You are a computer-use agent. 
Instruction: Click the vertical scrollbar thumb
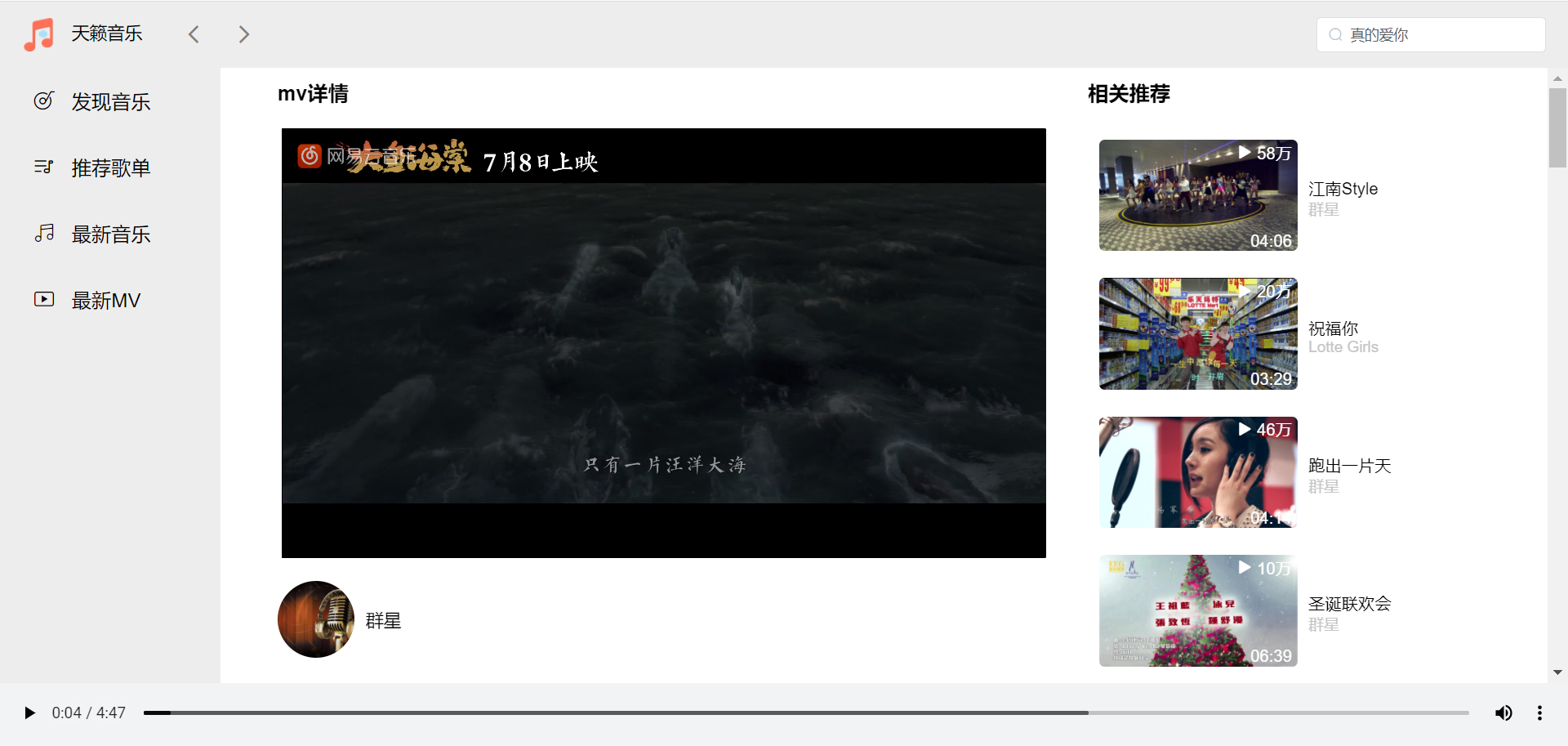1557,128
